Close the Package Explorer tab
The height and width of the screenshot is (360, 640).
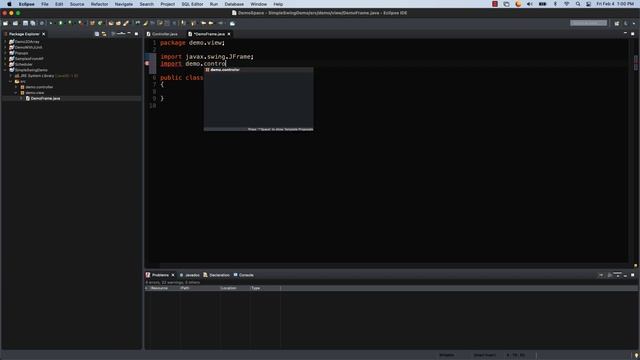click(44, 34)
